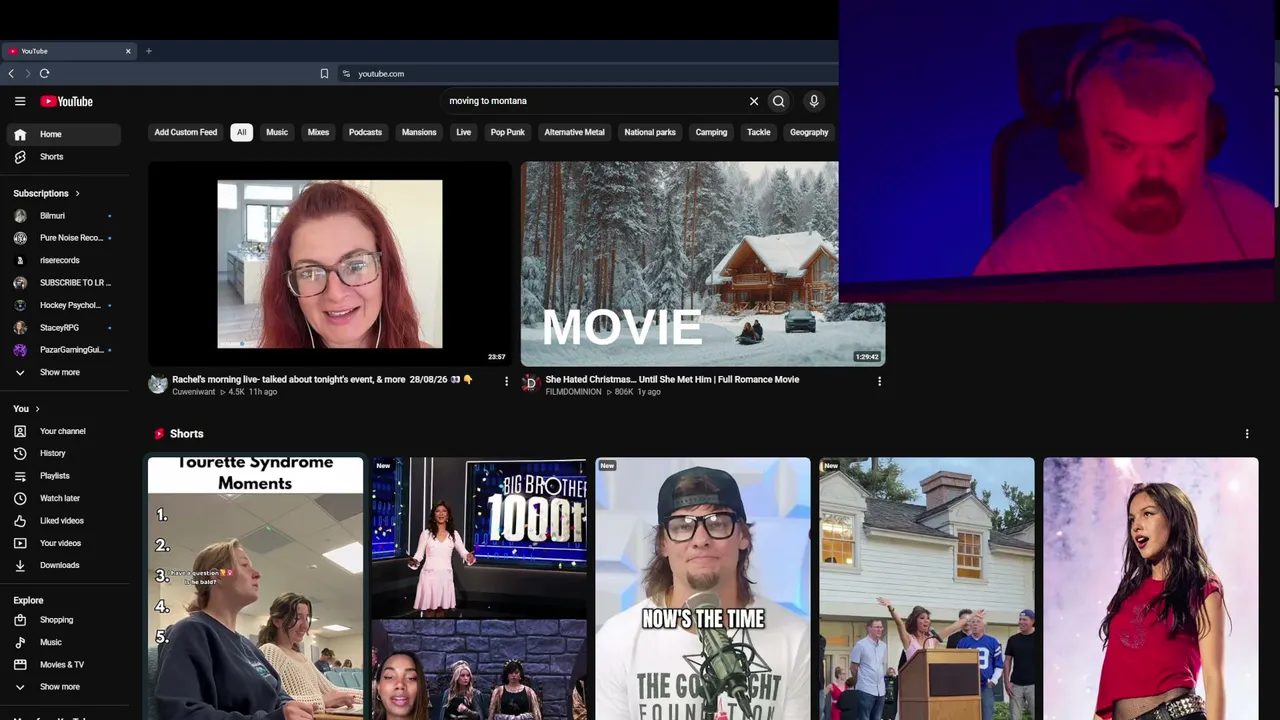
Task: Expand Show more under Explore
Action: pos(64,687)
